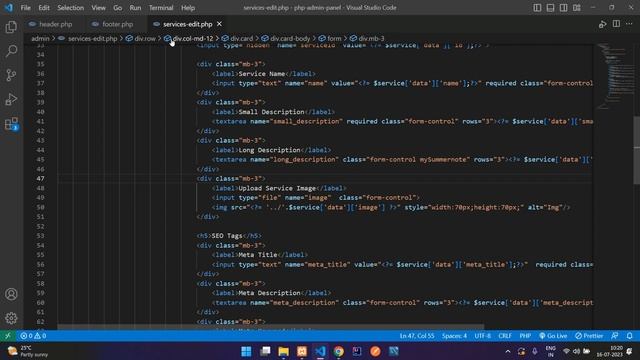Expand the div.card breadcrumb
Image resolution: width=640 pixels, height=360 pixels.
point(238,38)
